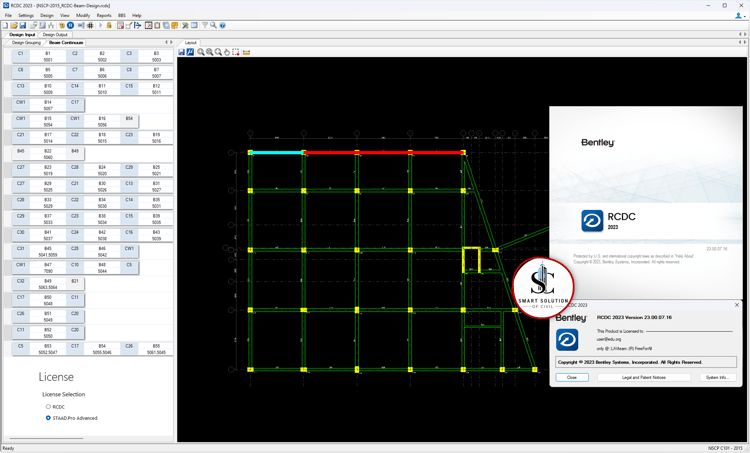Click Legal and Patent Notices button
Screen dimensions: 750x453
(x=644, y=377)
